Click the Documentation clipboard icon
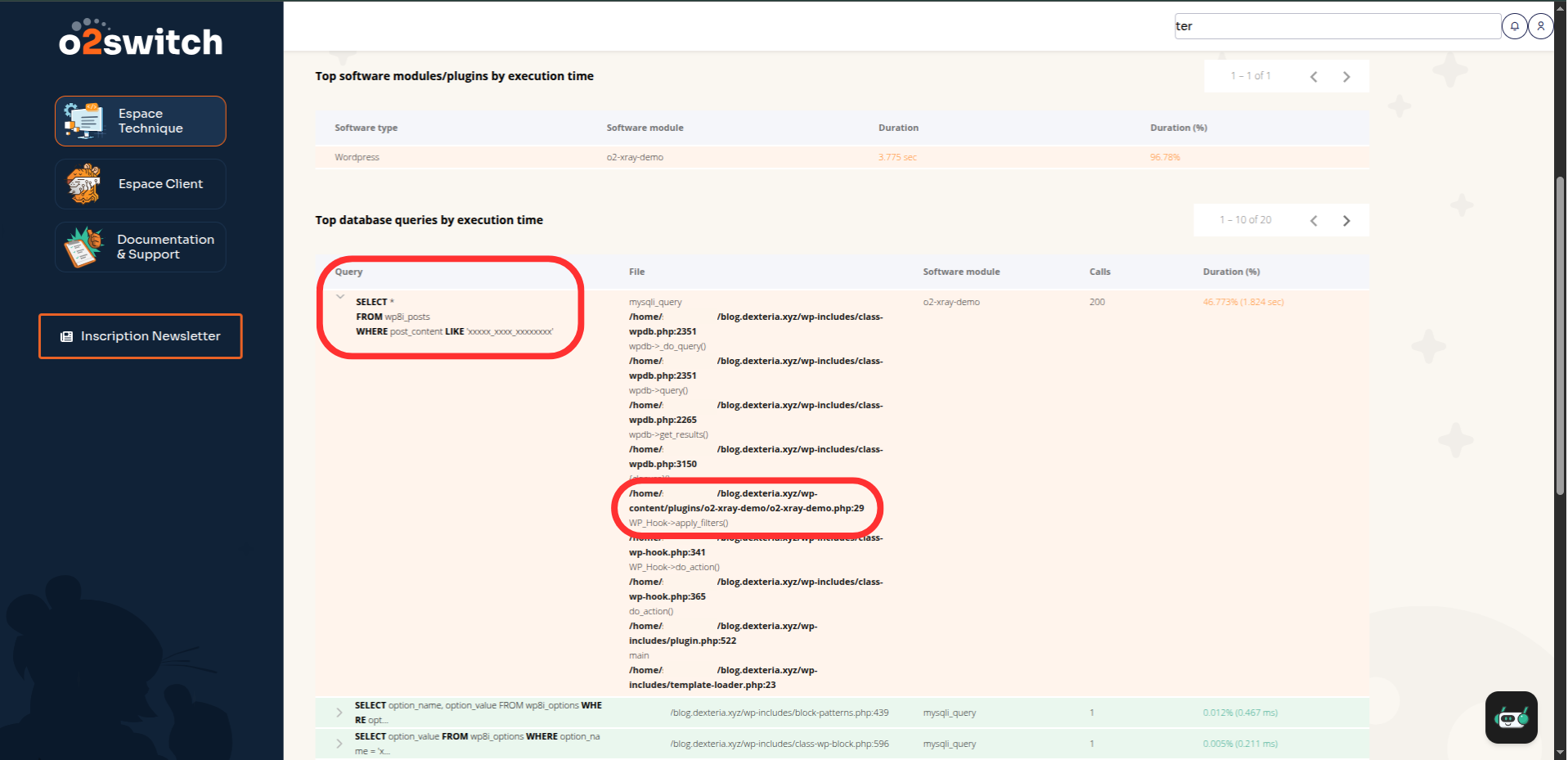1568x760 pixels. point(84,247)
